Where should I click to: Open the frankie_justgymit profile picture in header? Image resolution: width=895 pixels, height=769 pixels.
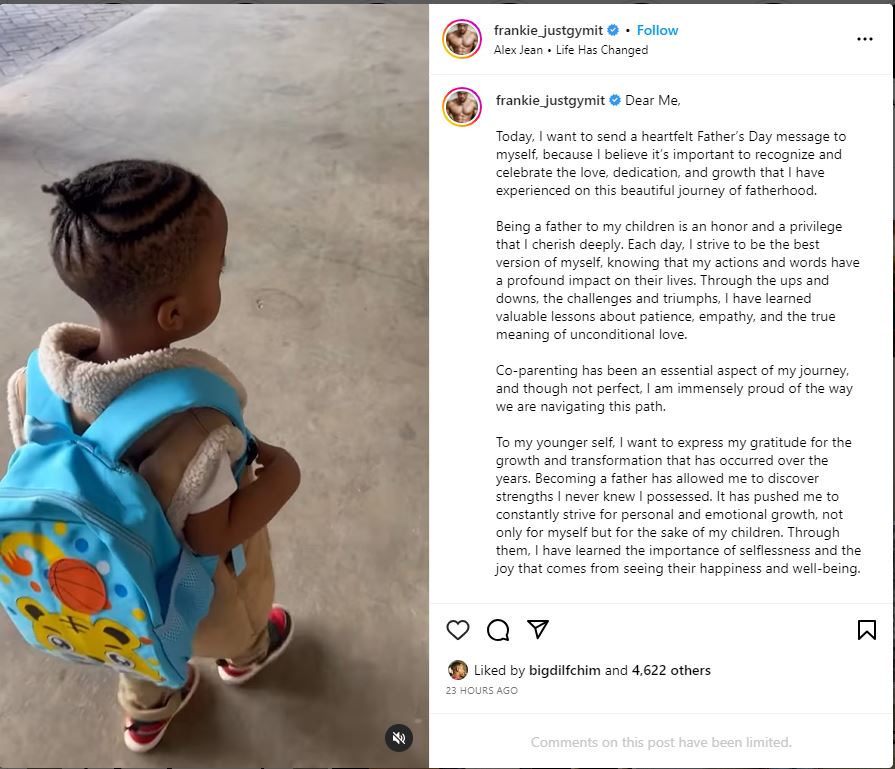462,39
